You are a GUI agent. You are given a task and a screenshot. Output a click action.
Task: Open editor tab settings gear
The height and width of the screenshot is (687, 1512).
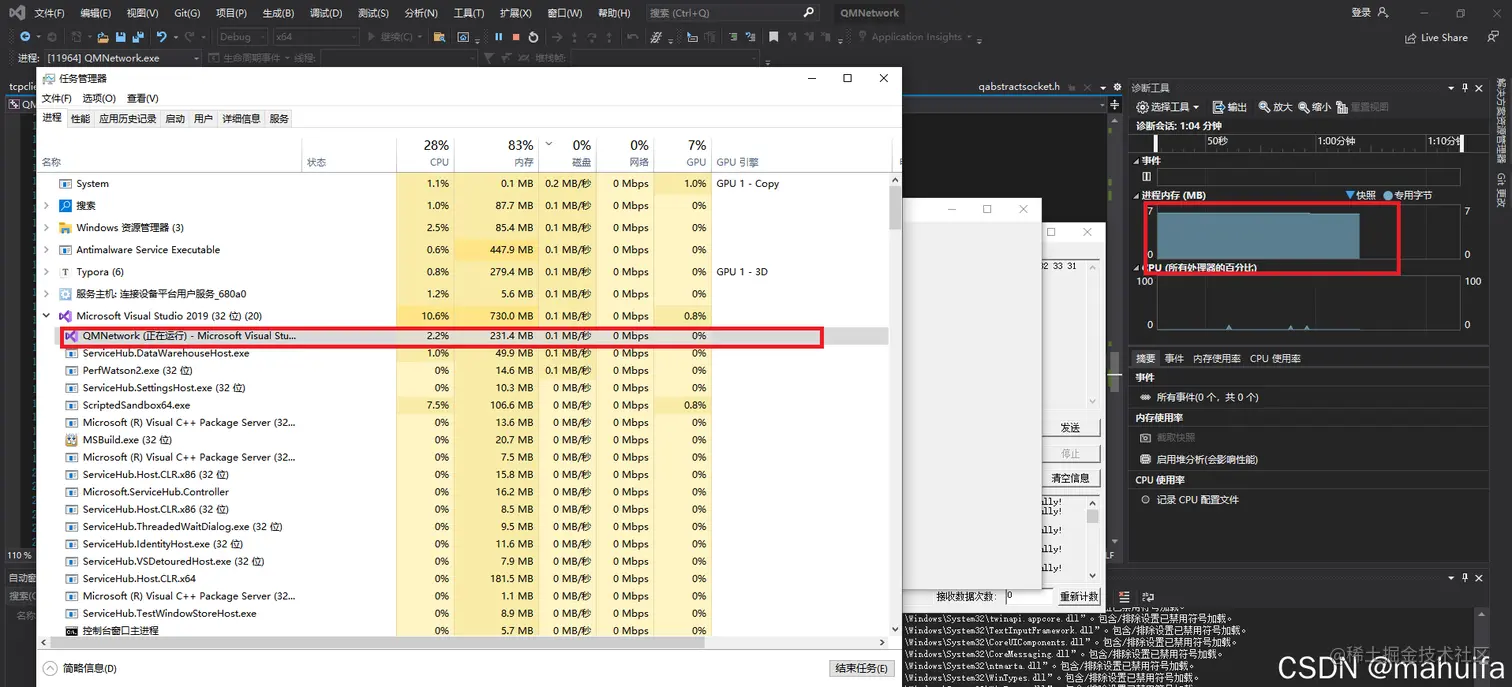coord(1117,88)
